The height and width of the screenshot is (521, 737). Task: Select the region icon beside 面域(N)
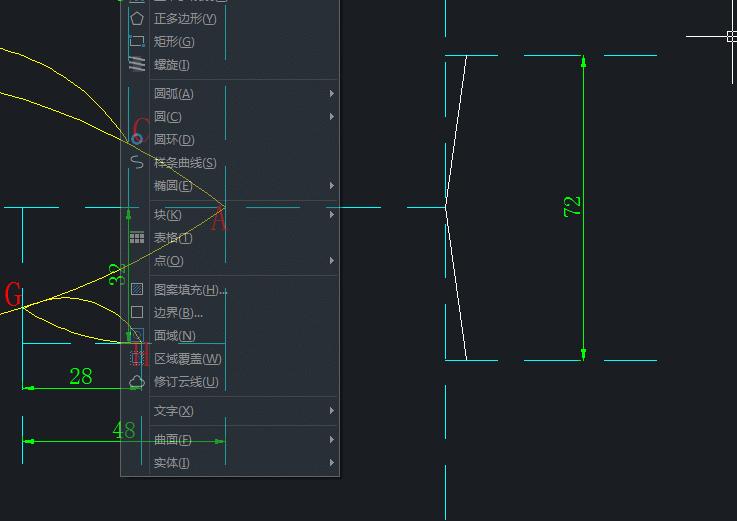137,335
